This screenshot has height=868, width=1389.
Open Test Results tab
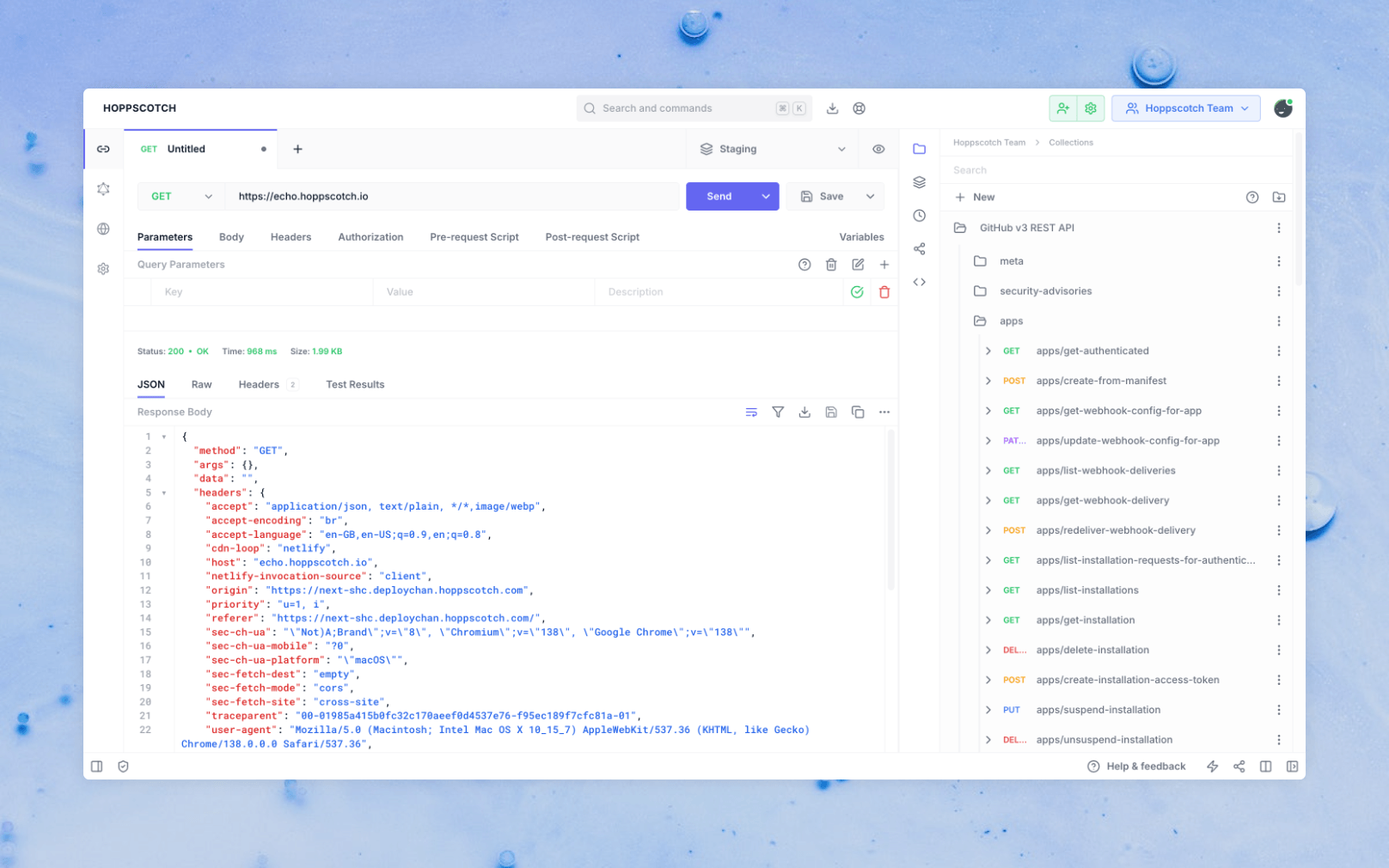pyautogui.click(x=355, y=385)
